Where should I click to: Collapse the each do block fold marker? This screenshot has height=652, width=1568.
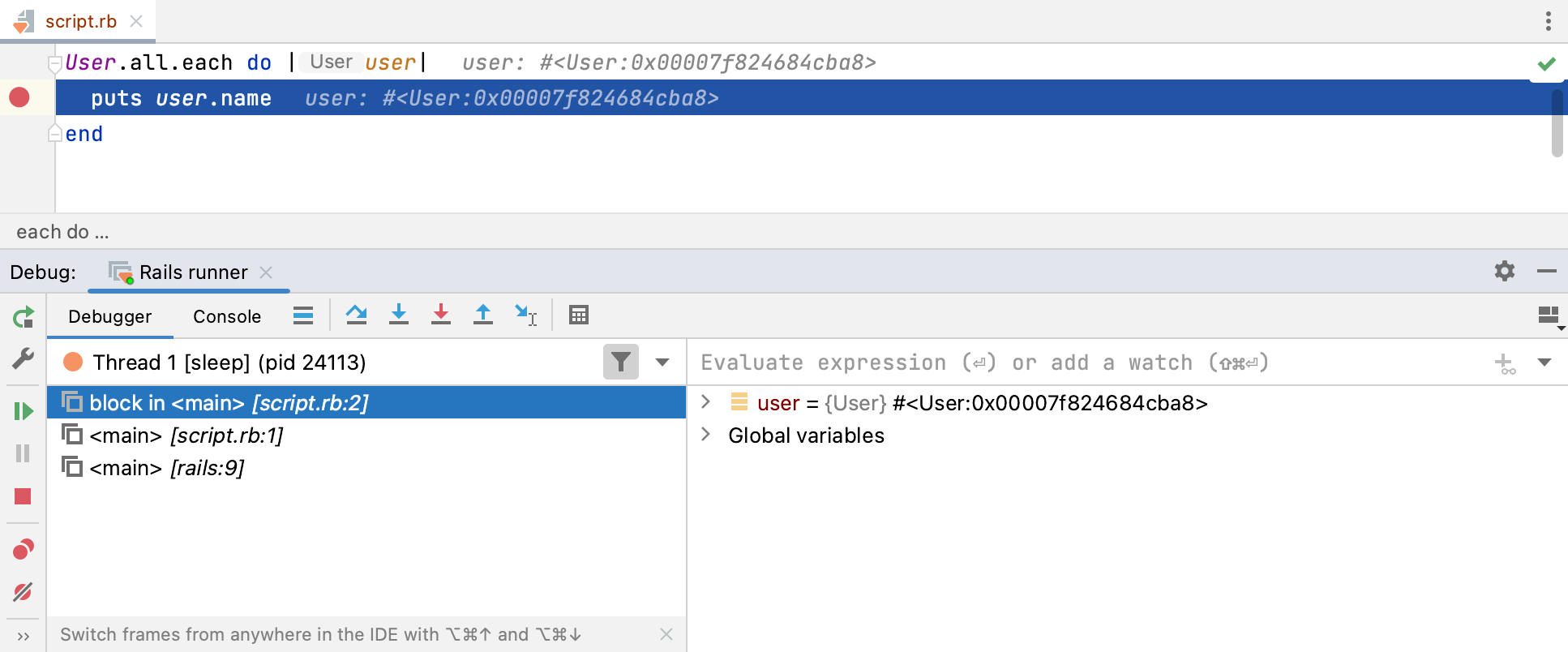click(55, 62)
